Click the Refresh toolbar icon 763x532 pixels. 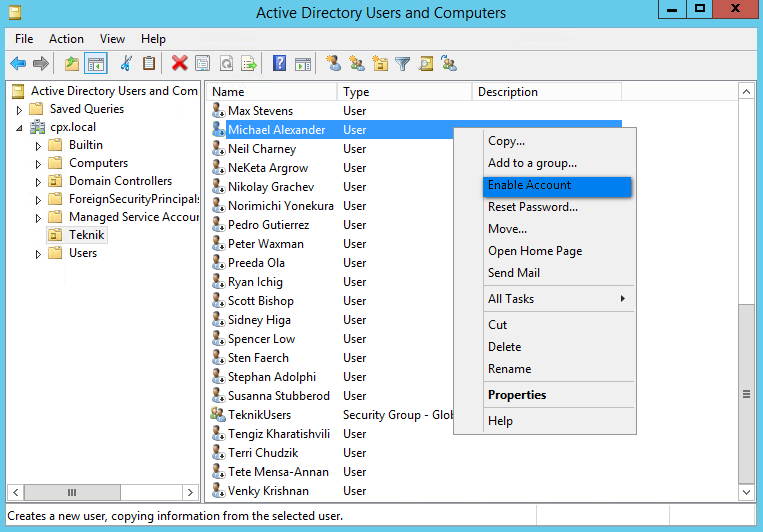[226, 64]
